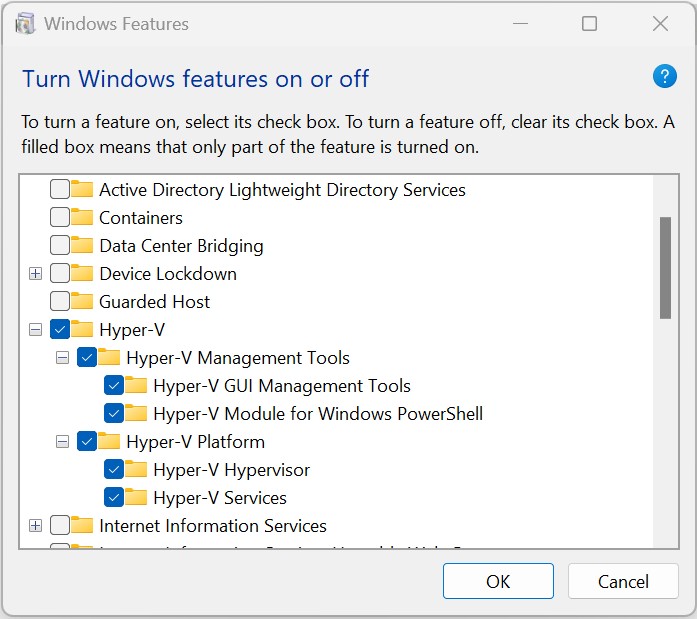697x619 pixels.
Task: Expand the Device Lockdown tree node
Action: tap(36, 274)
